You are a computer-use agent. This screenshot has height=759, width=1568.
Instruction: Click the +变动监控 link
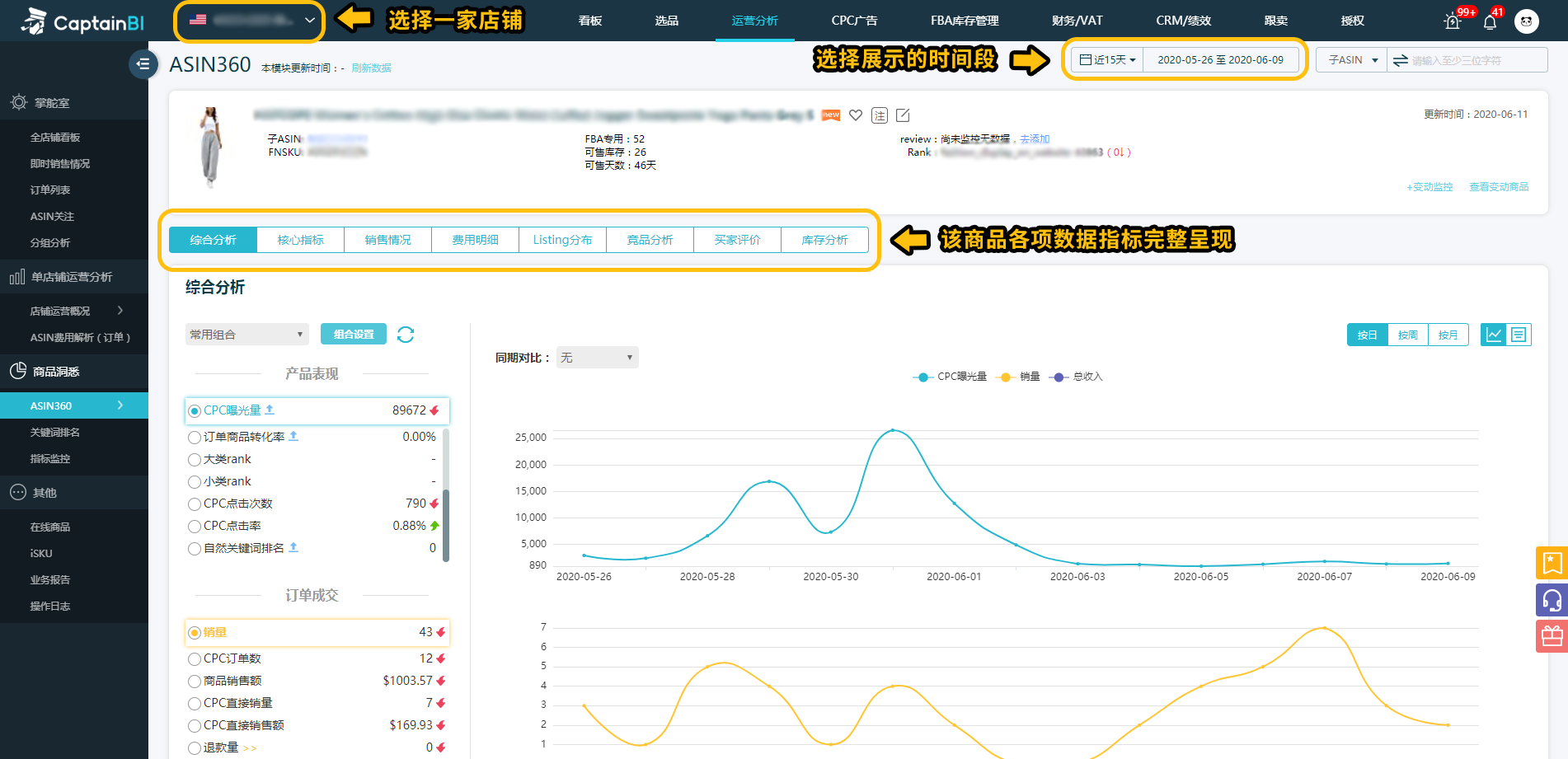tap(1430, 187)
